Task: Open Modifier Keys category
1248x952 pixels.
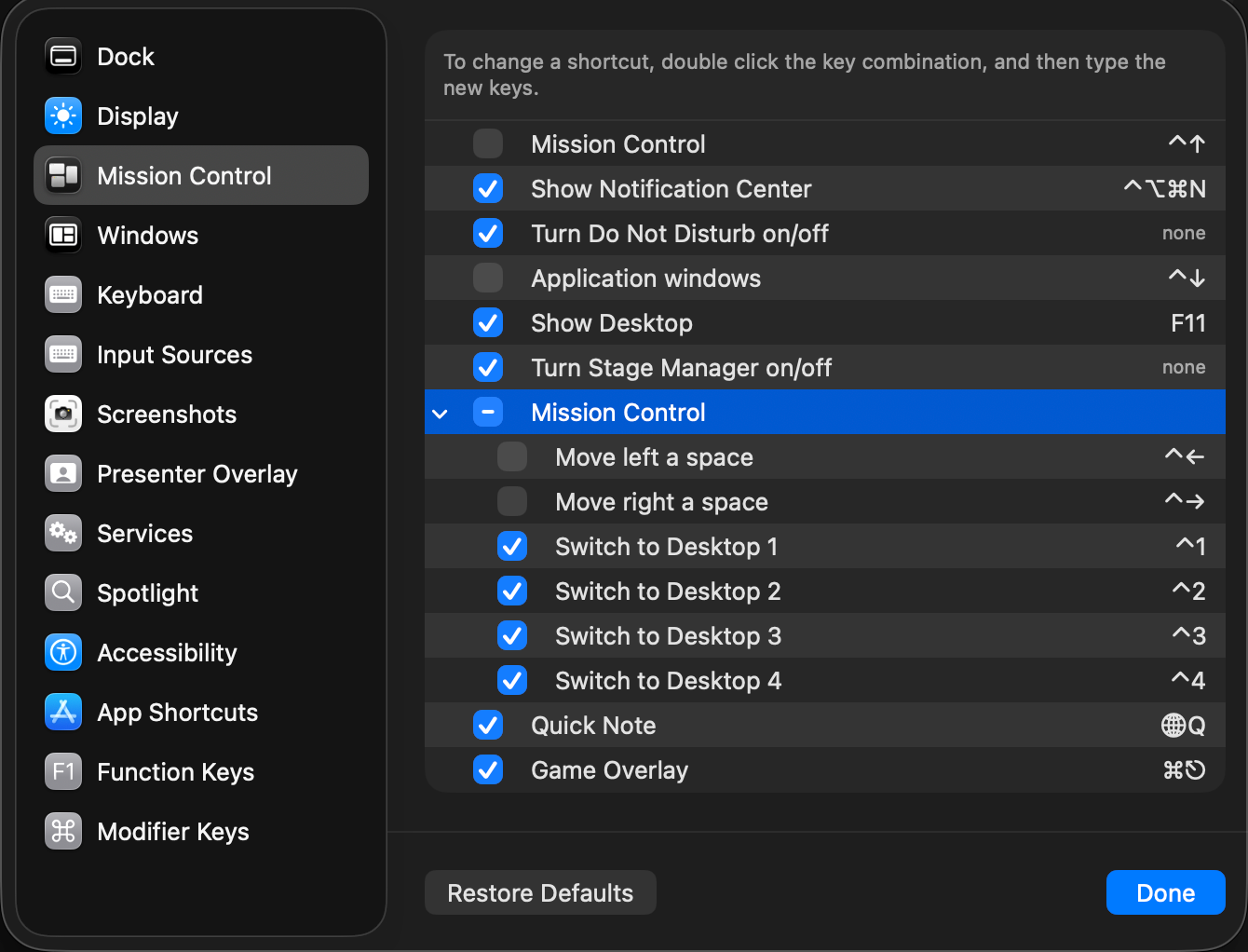Action: 201,832
